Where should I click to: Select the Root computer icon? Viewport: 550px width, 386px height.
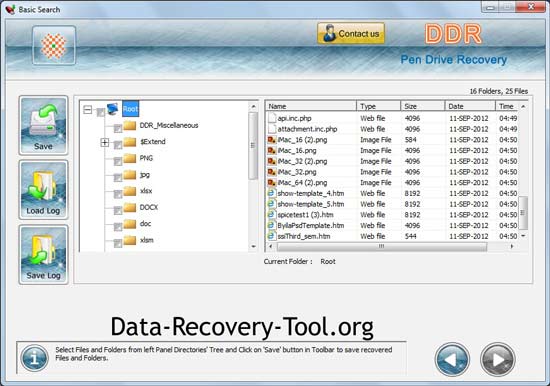[112, 109]
